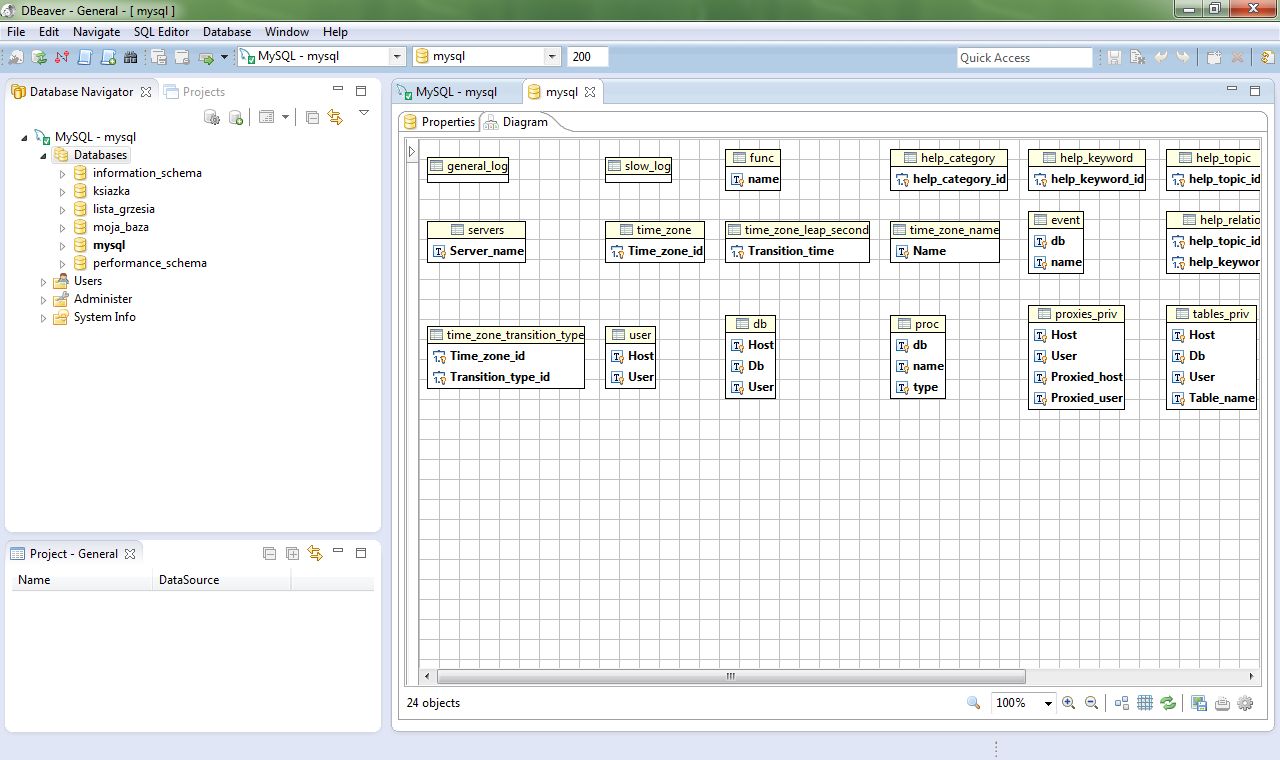Image resolution: width=1280 pixels, height=760 pixels.
Task: Select the time_zone_transition_type table header
Action: coord(506,335)
